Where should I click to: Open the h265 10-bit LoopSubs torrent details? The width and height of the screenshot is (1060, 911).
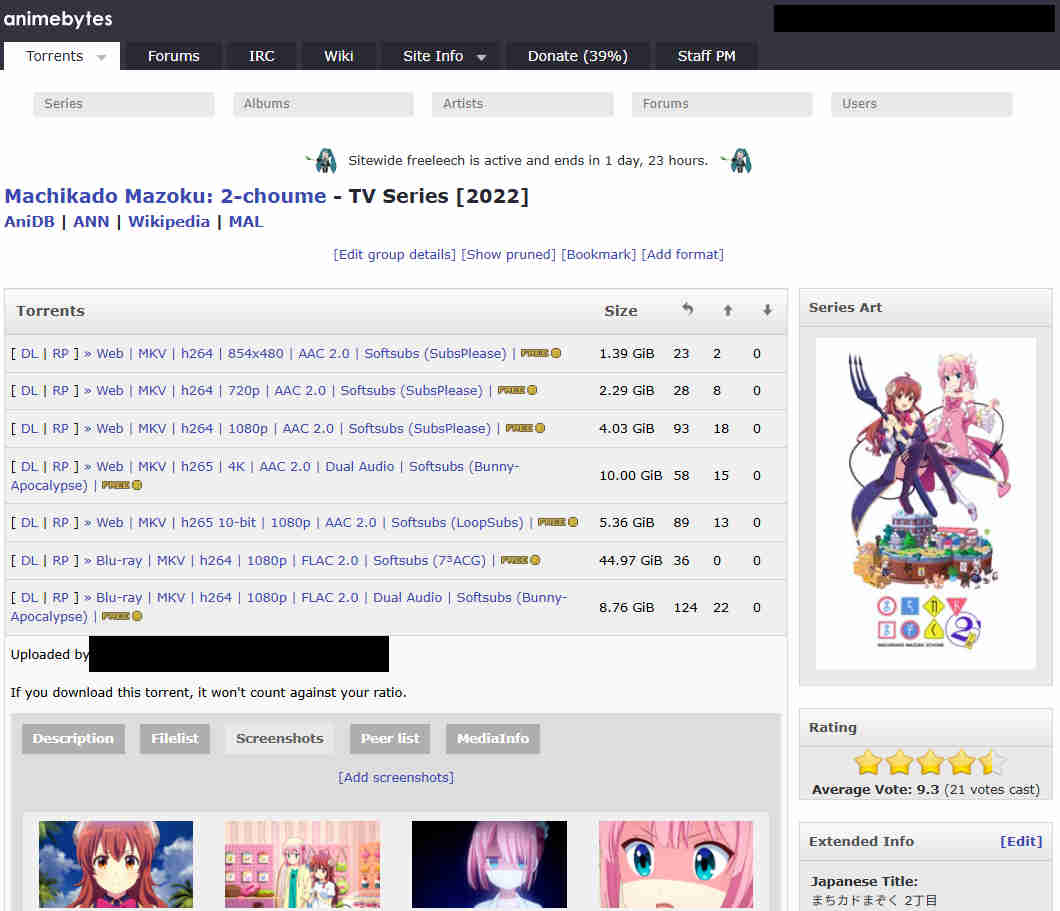310,522
